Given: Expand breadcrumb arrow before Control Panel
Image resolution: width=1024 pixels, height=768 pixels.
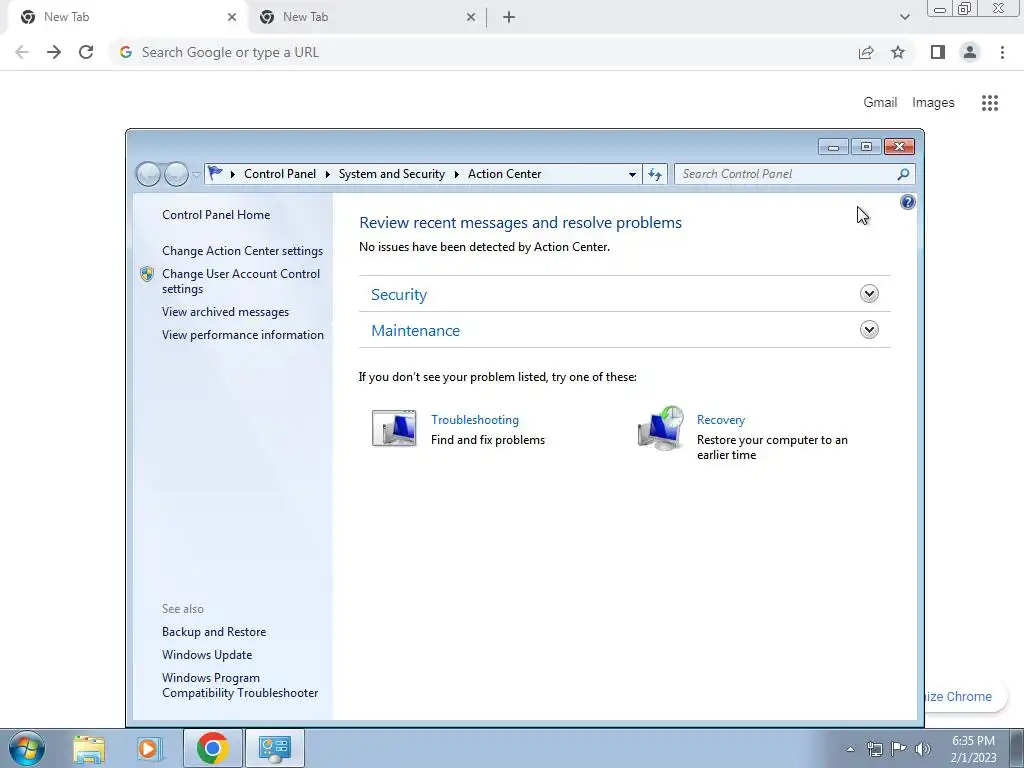Looking at the screenshot, I should point(232,174).
